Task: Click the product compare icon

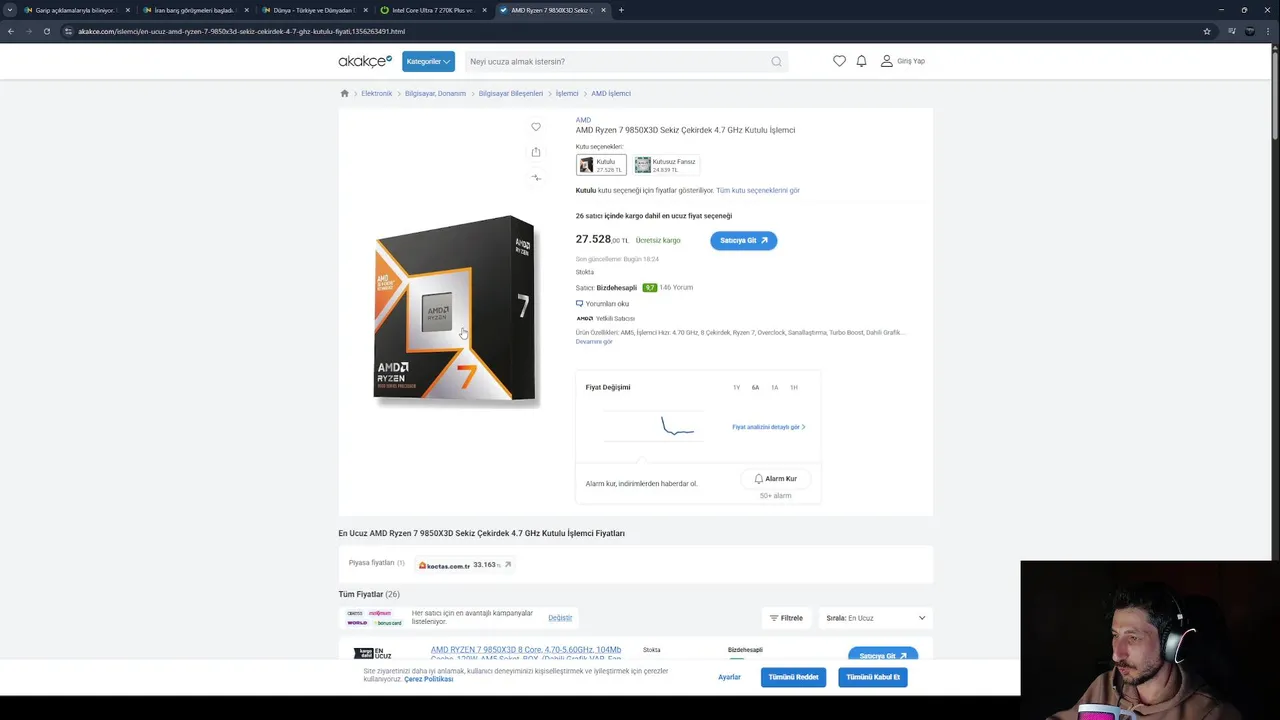Action: tap(536, 177)
